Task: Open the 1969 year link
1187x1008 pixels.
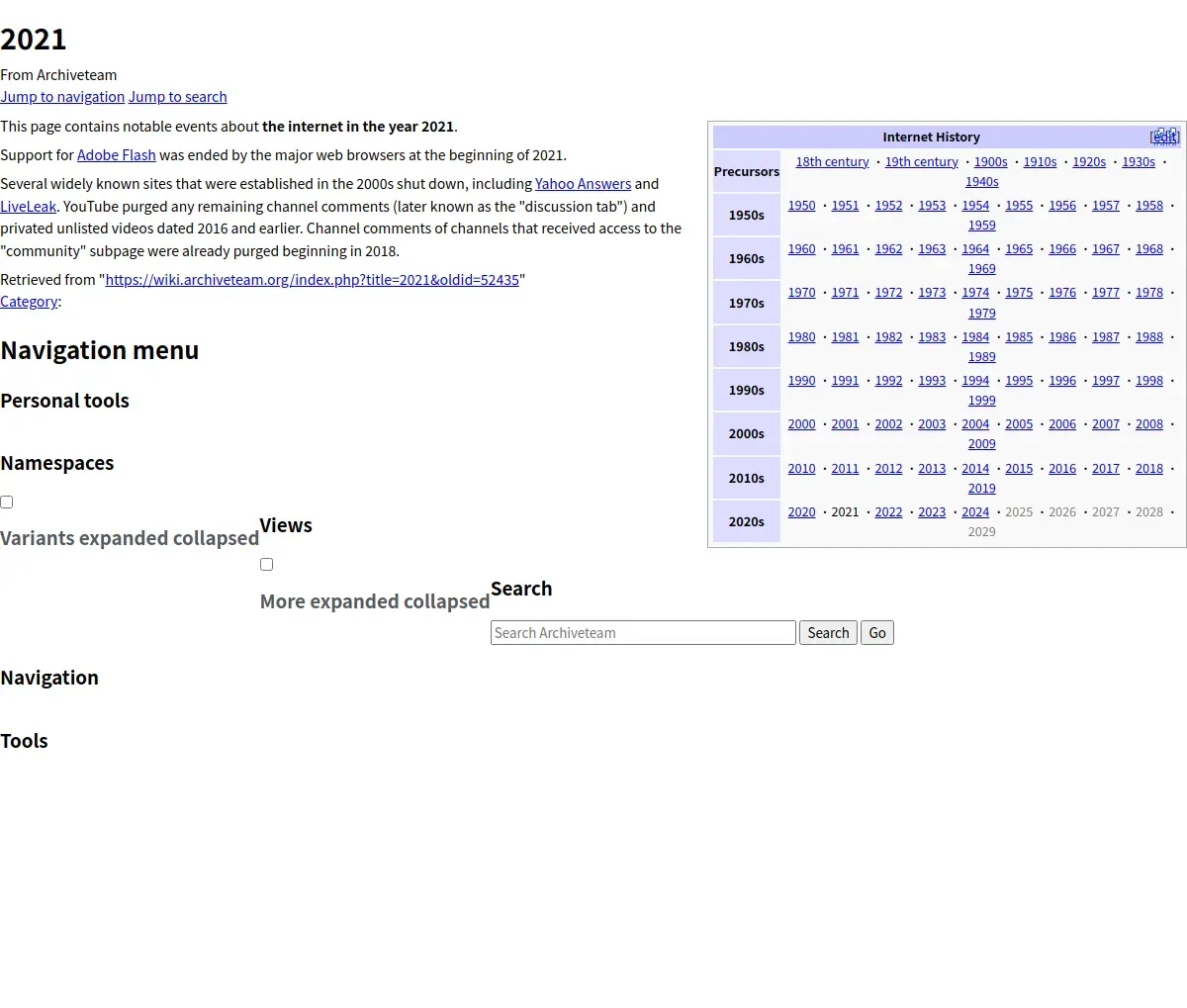Action: (x=982, y=269)
